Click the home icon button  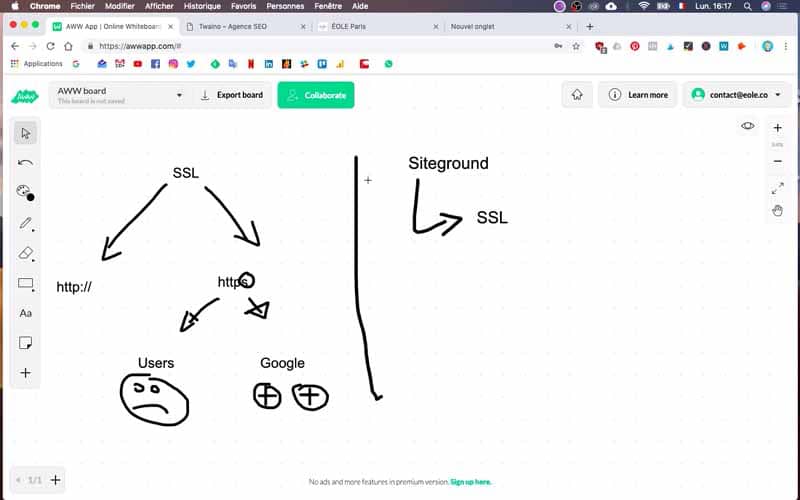tap(577, 95)
